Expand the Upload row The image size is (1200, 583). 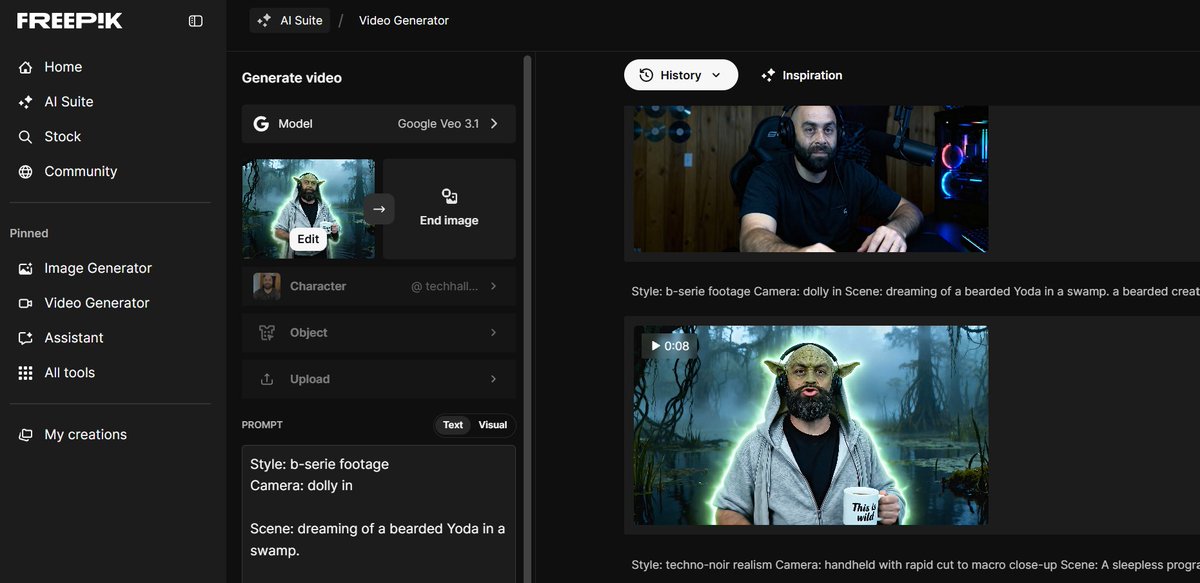pos(379,379)
